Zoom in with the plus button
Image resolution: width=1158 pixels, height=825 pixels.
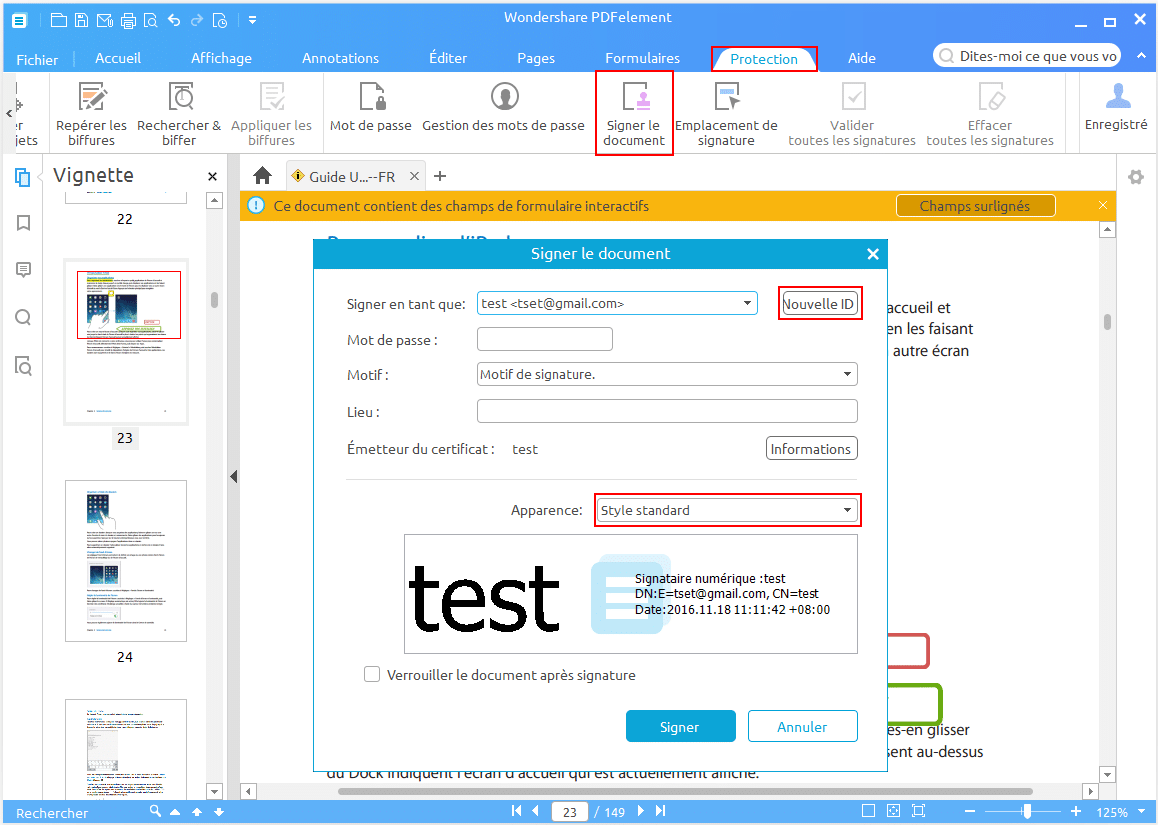[x=1076, y=811]
